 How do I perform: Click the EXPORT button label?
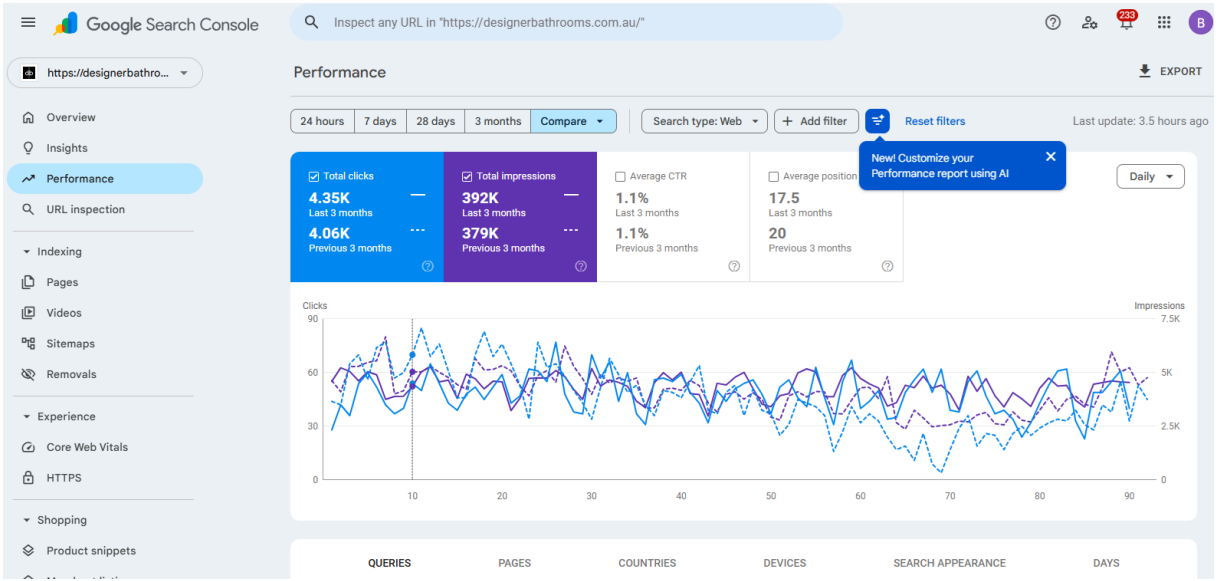[x=1181, y=72]
